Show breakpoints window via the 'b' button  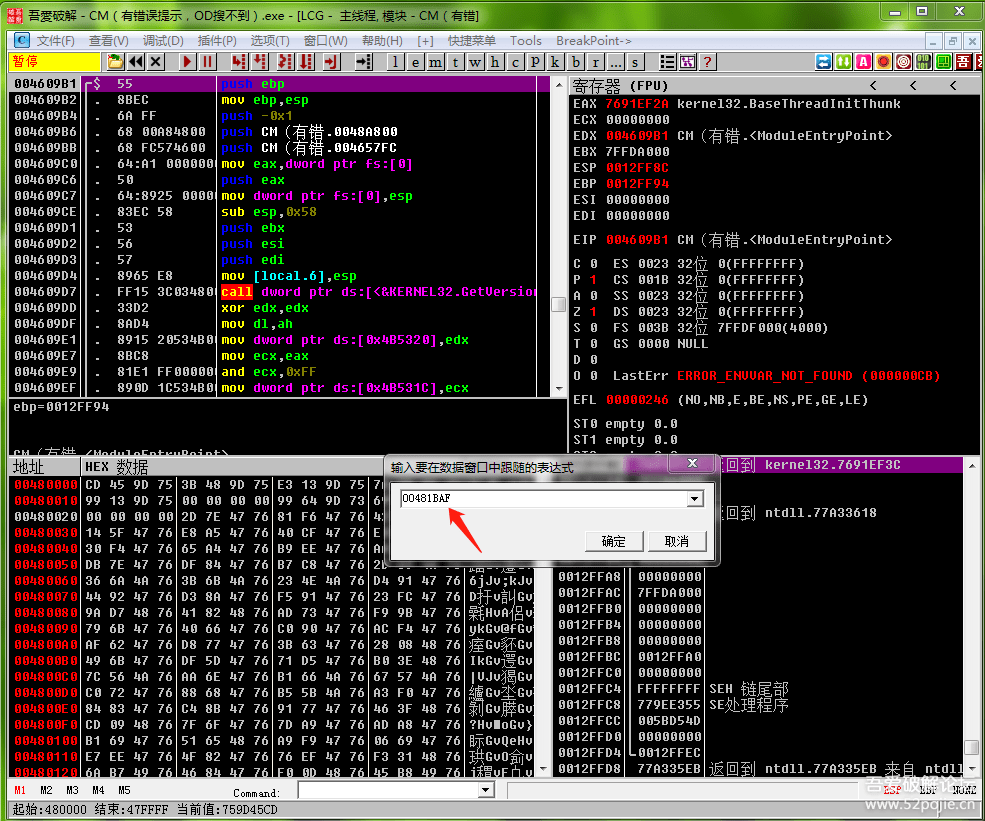(574, 62)
